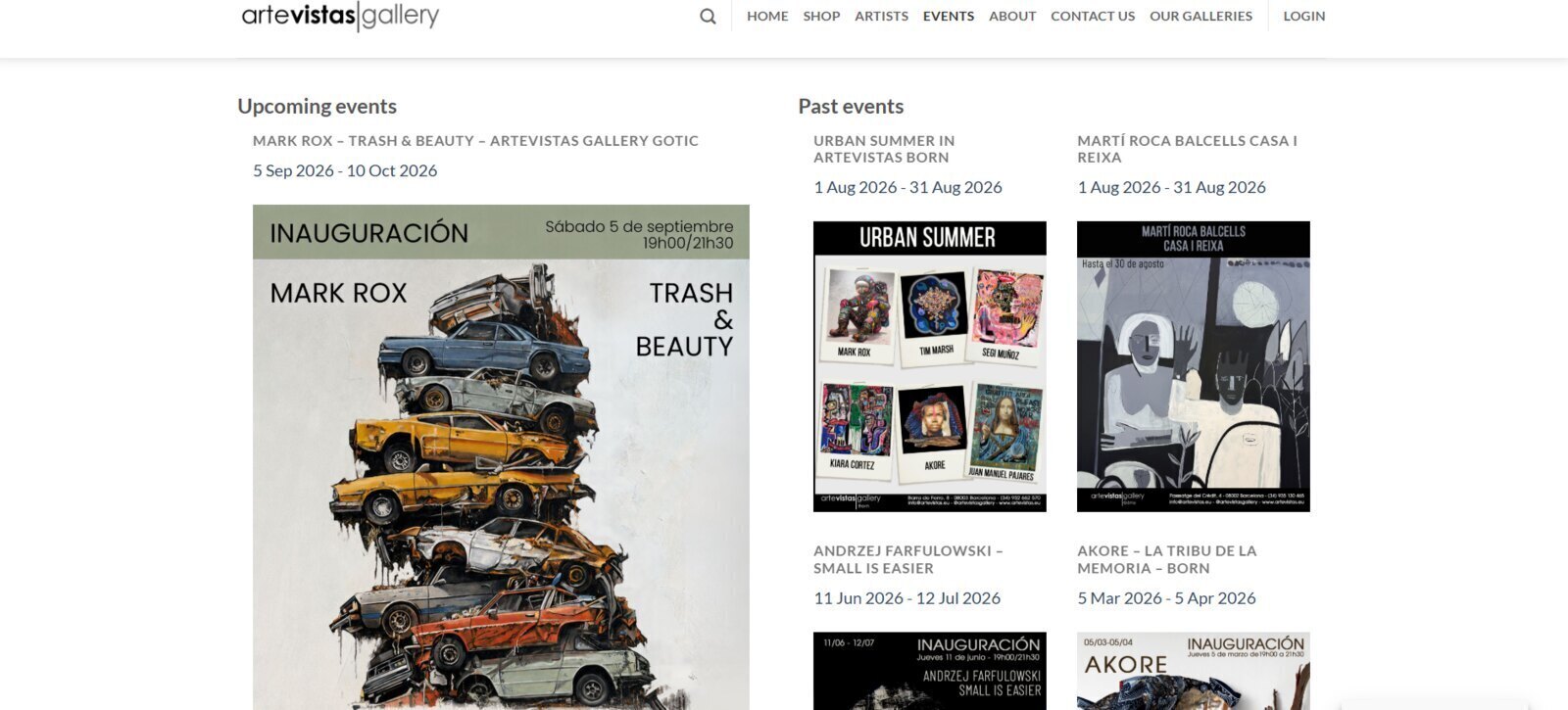Open the Martí Roca Balcells Casa i Reixa title

click(1187, 149)
